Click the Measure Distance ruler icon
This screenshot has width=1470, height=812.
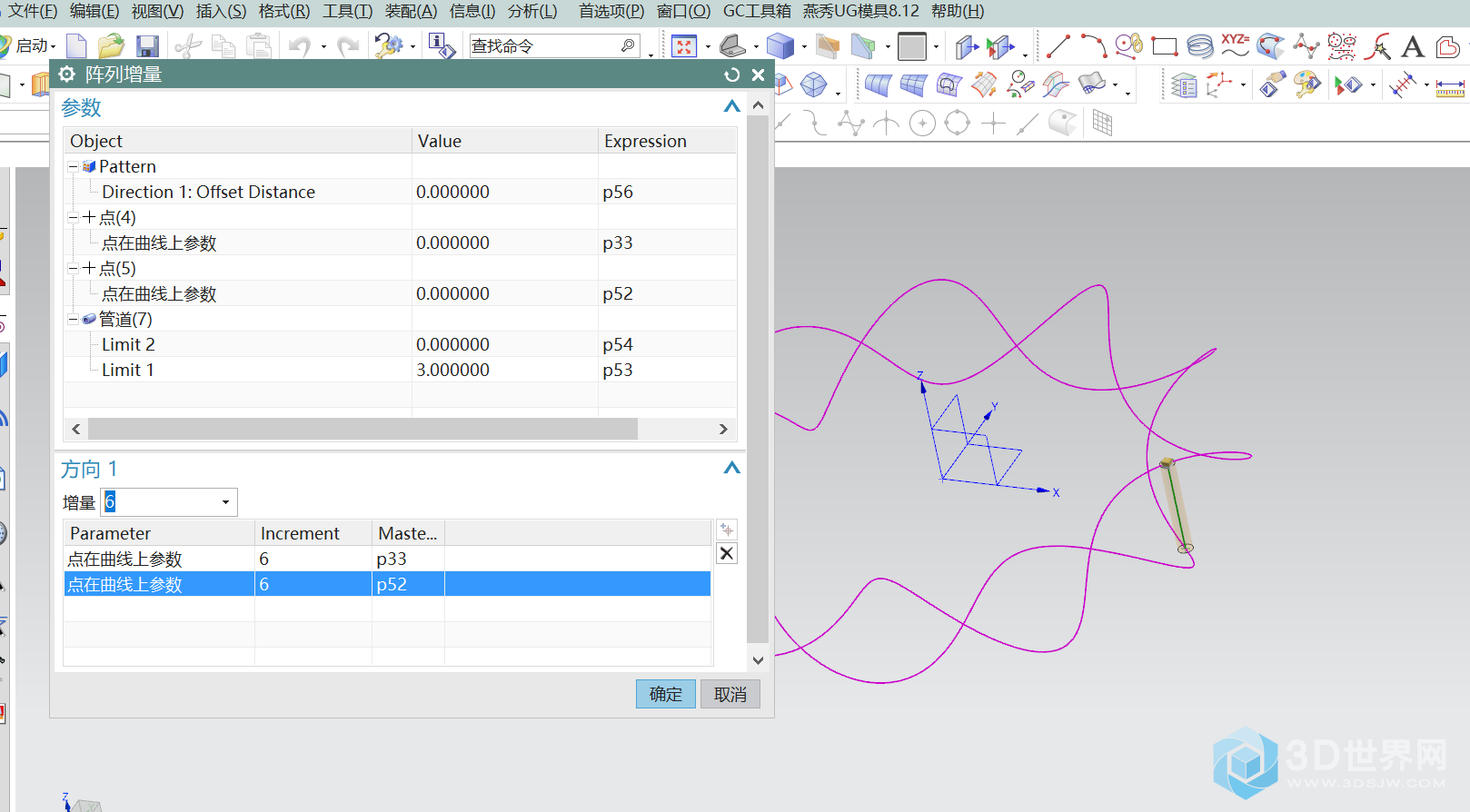(1449, 87)
